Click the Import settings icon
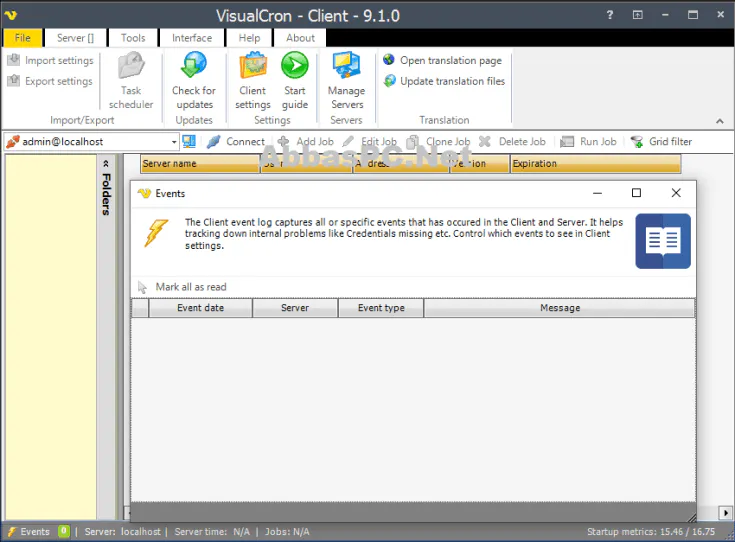 tap(14, 60)
